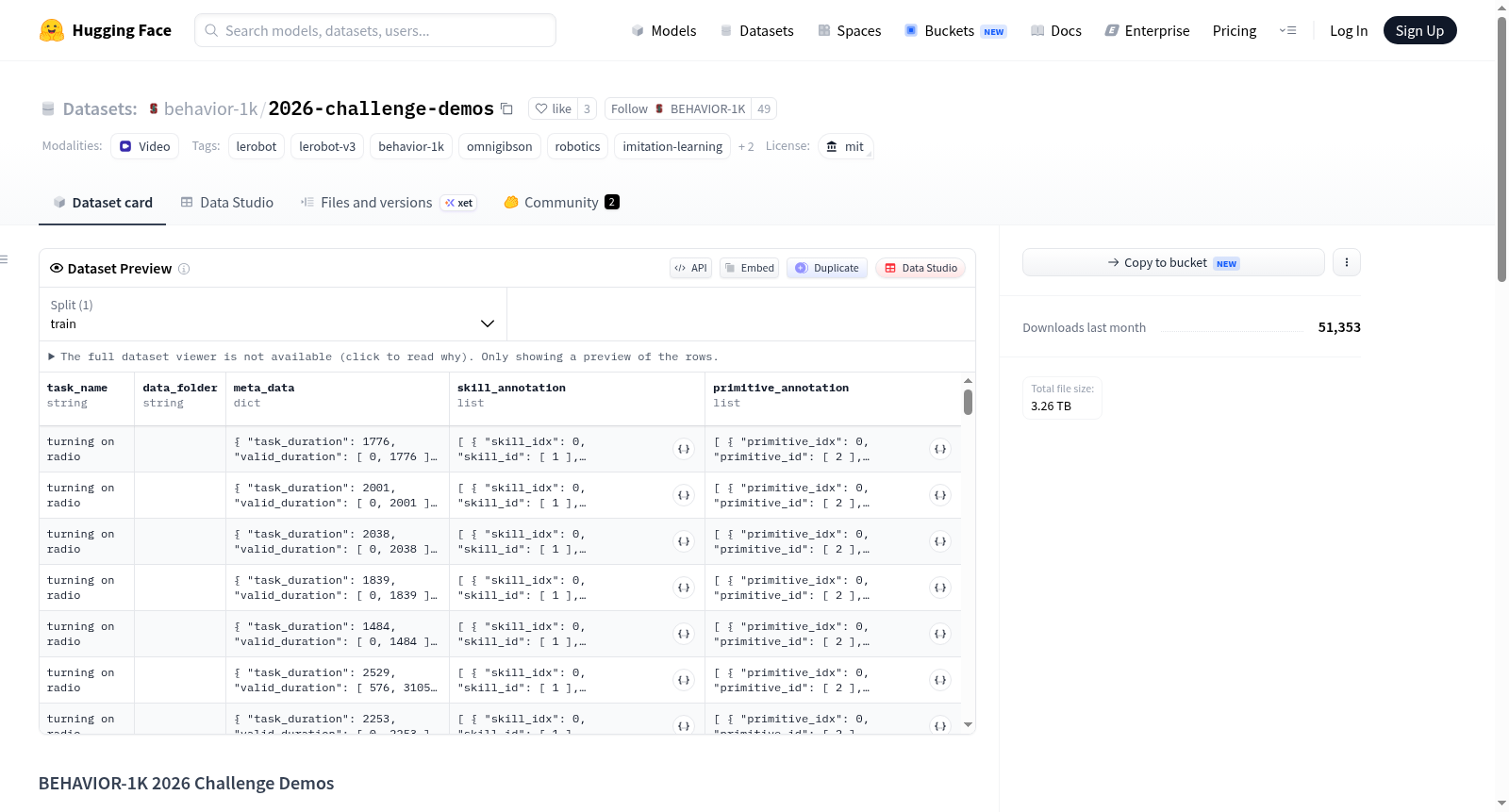Select the lerobot-v3 tag
The image size is (1509, 812).
point(327,146)
